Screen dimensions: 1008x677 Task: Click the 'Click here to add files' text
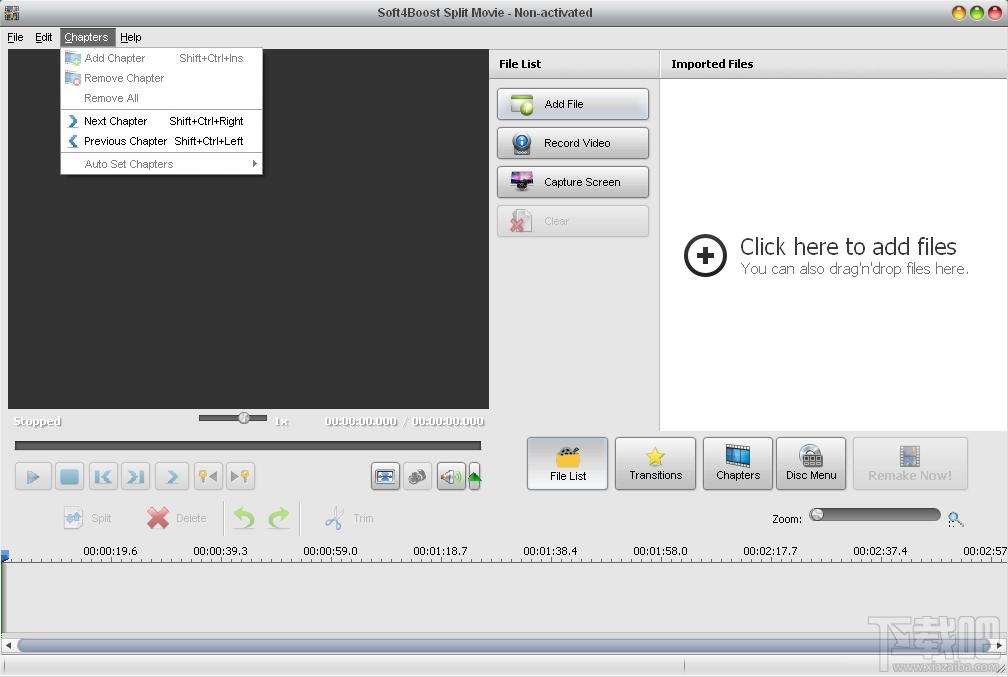[x=848, y=246]
